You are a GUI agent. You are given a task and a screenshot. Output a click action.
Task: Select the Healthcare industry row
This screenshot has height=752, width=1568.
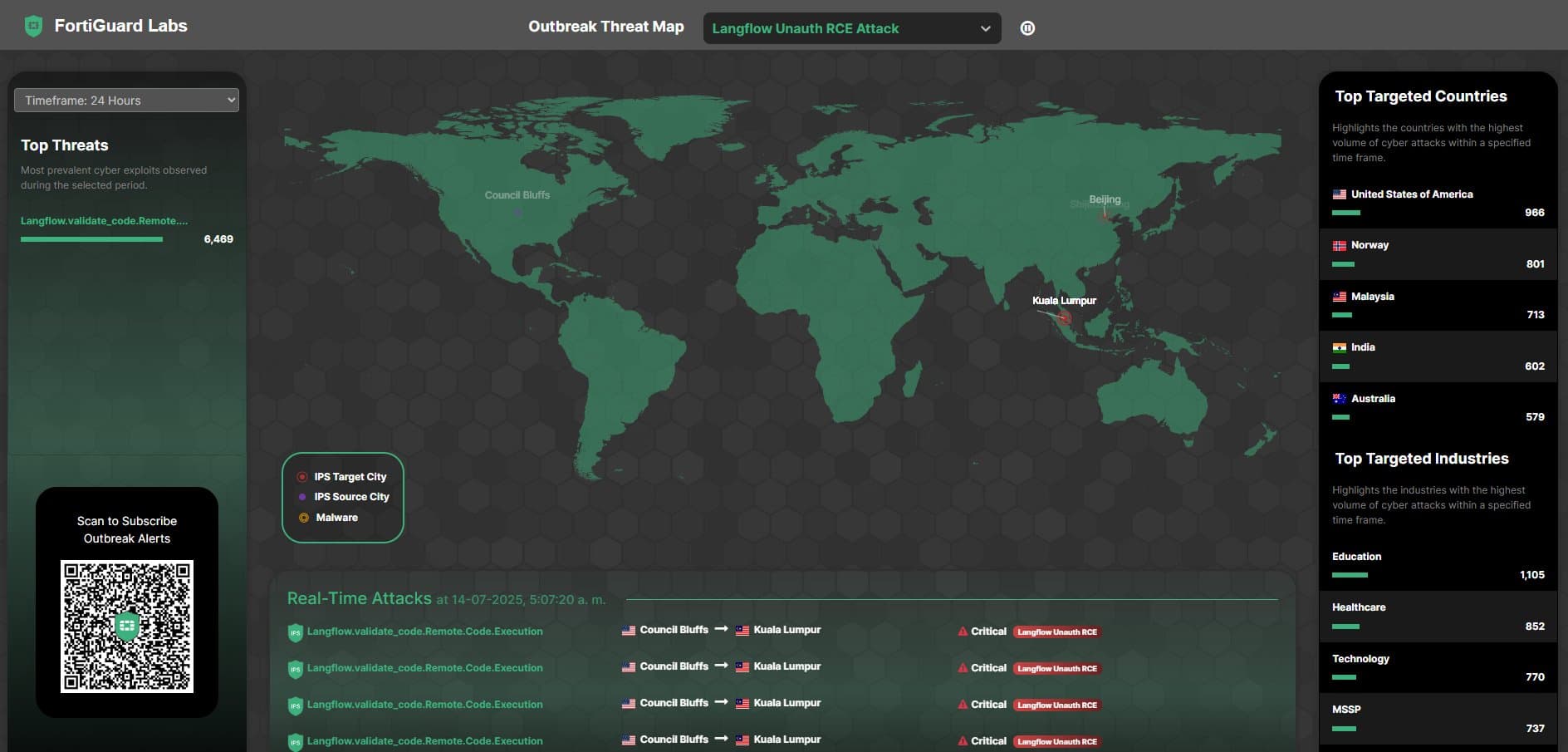coord(1438,617)
